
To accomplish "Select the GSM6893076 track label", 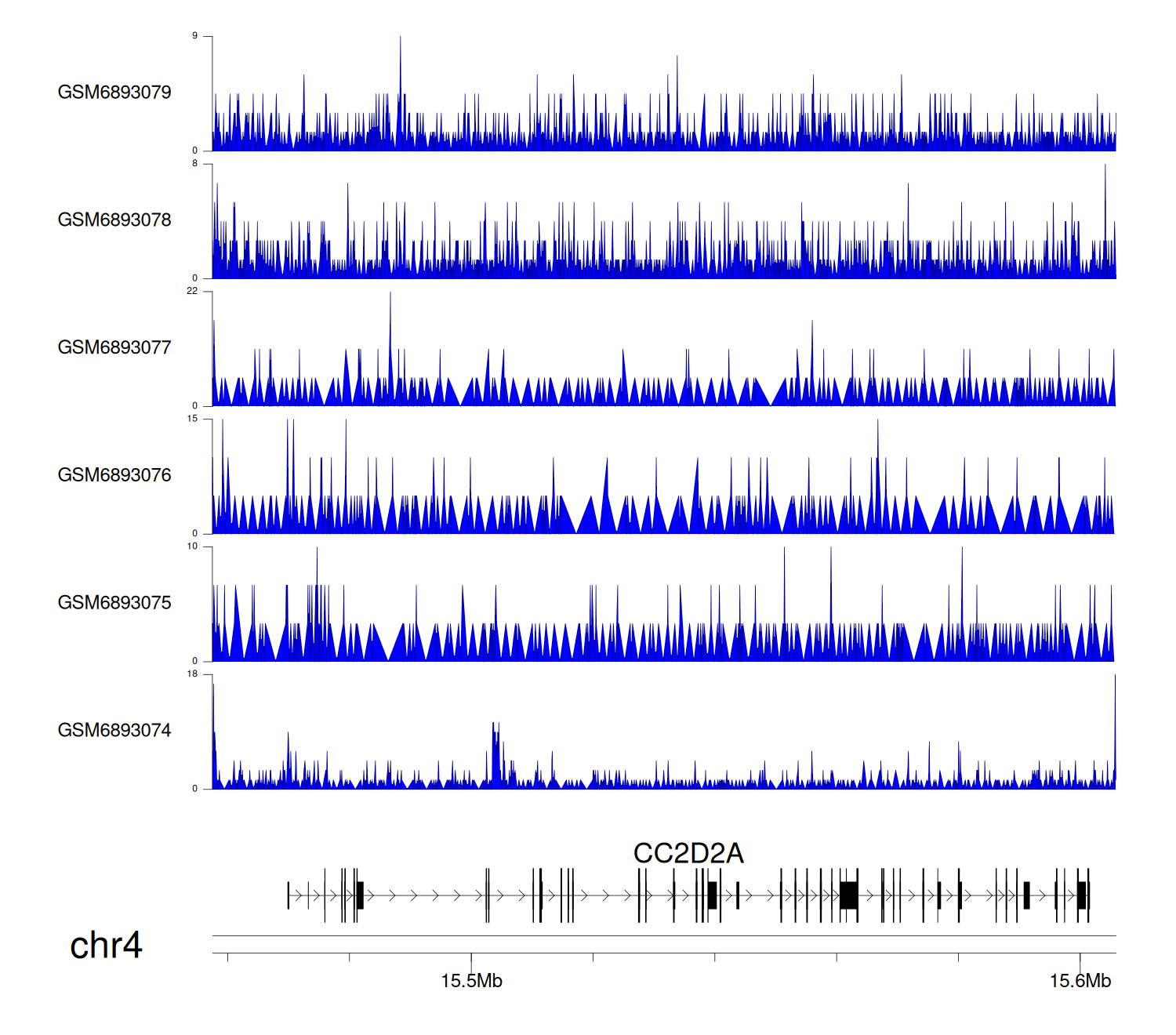I will click(114, 475).
